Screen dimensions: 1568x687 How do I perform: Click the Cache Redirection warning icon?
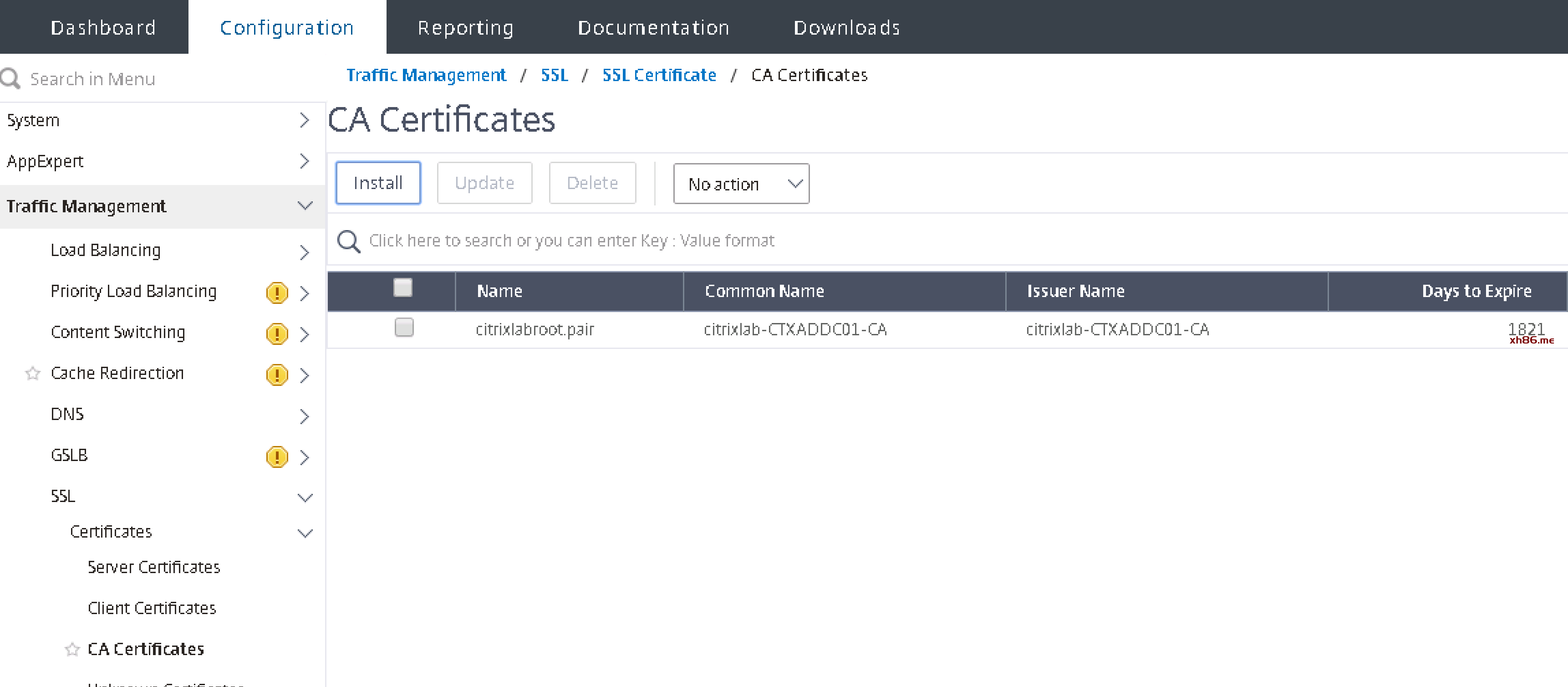click(x=277, y=374)
